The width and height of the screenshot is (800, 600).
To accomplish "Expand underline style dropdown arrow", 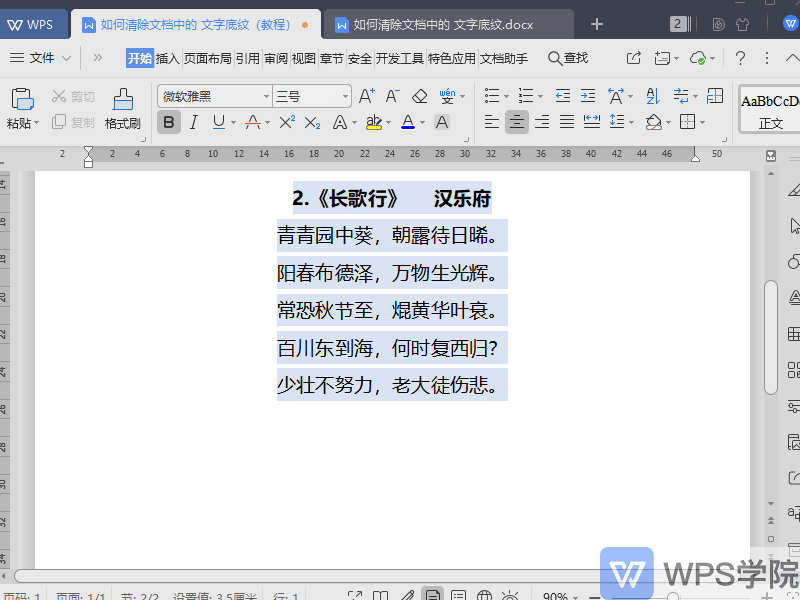I will click(x=233, y=123).
